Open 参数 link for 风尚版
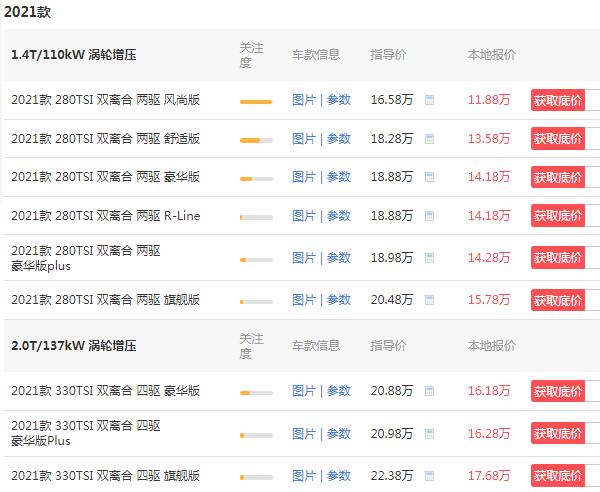 339,100
